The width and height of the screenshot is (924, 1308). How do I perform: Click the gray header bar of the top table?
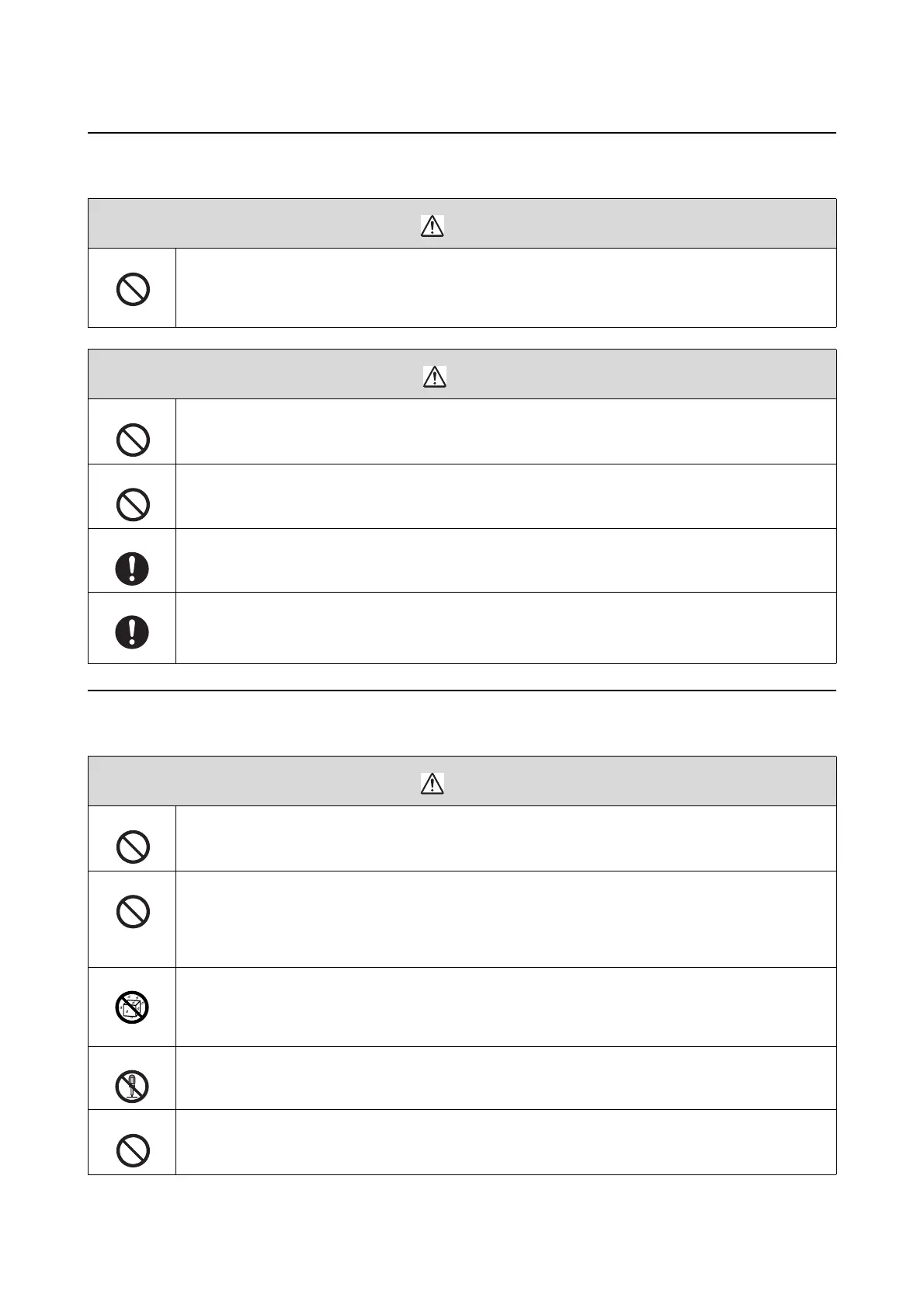[462, 224]
